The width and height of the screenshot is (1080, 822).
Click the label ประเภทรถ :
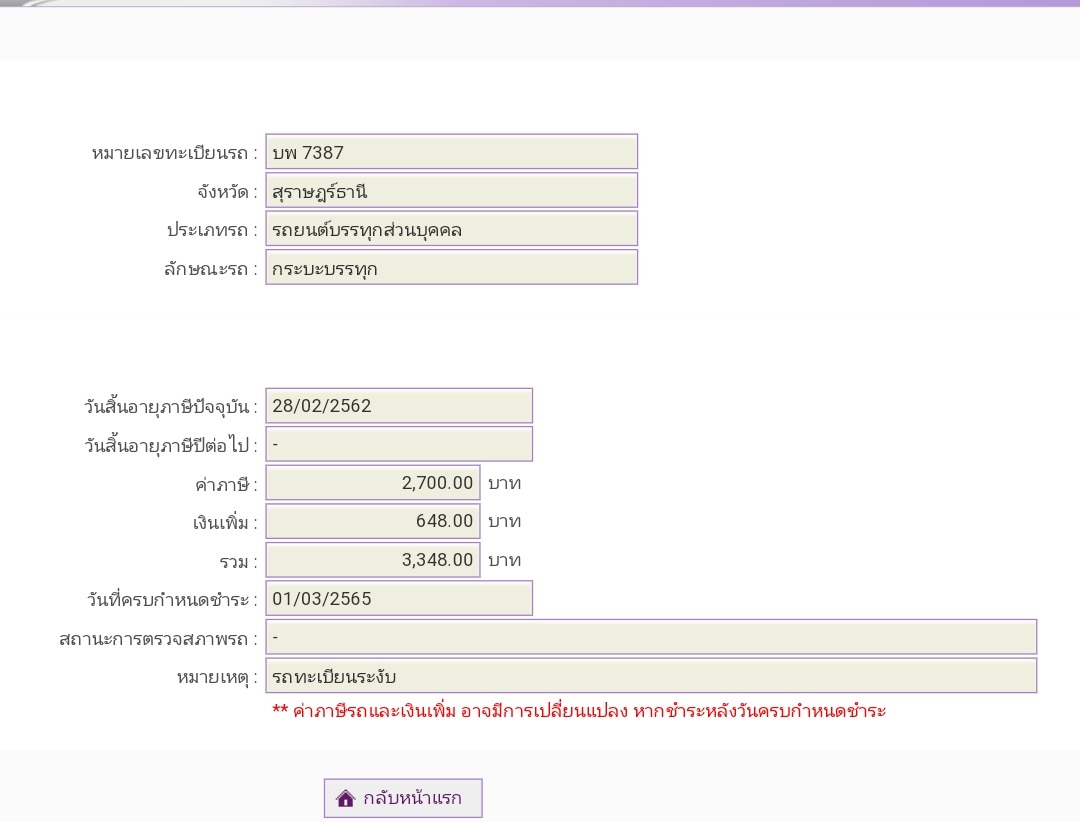(x=212, y=230)
